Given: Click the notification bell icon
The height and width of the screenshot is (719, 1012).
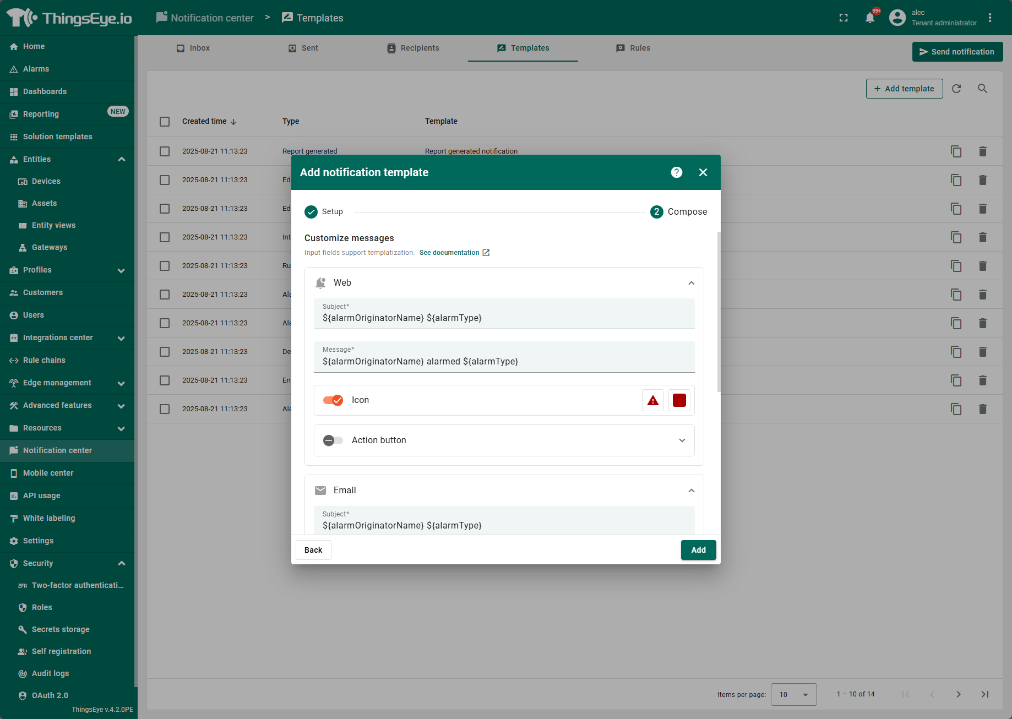Looking at the screenshot, I should click(870, 18).
